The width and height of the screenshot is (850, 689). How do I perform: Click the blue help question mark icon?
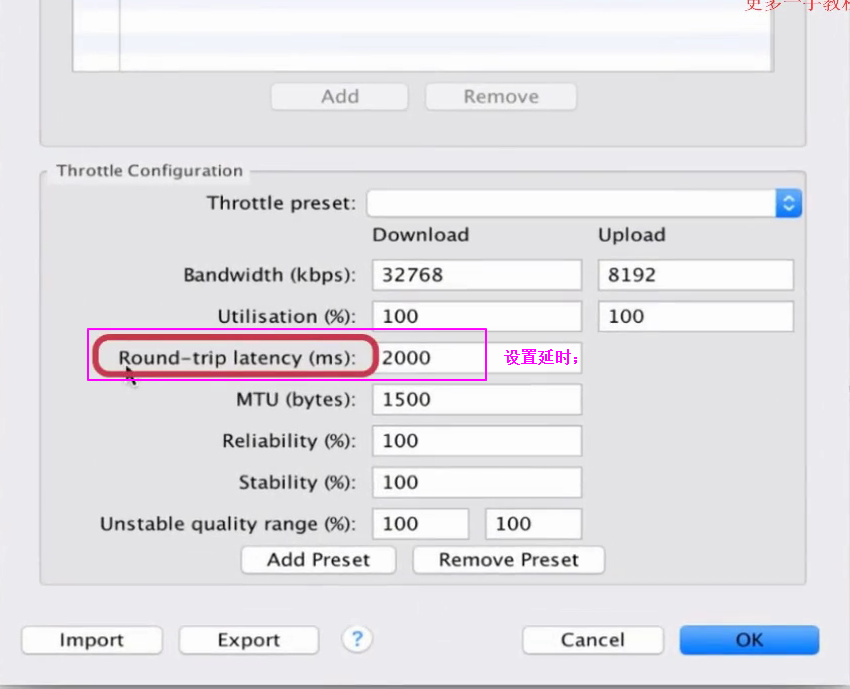(357, 639)
